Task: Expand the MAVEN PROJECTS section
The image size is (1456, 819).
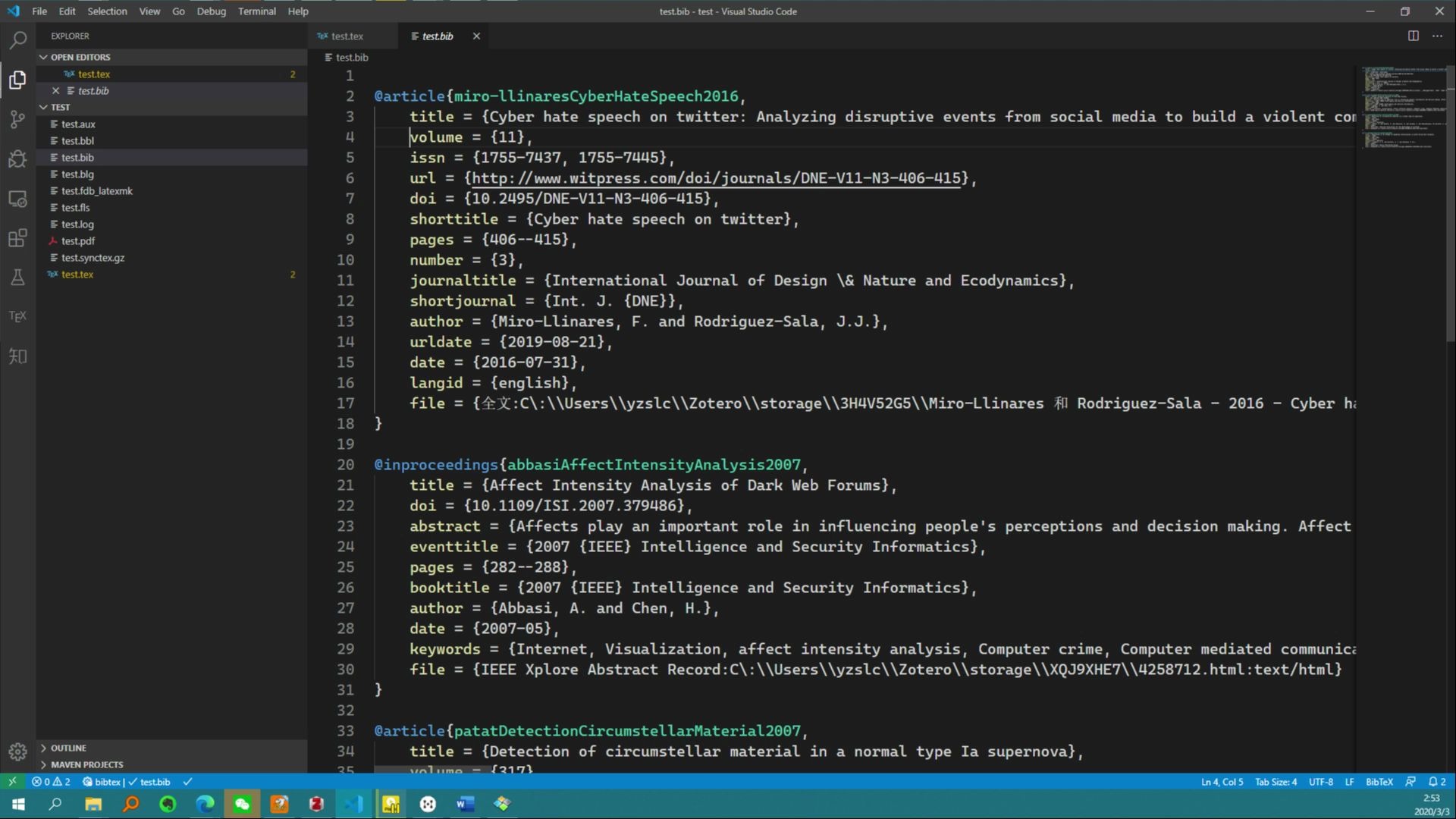Action: pyautogui.click(x=86, y=764)
